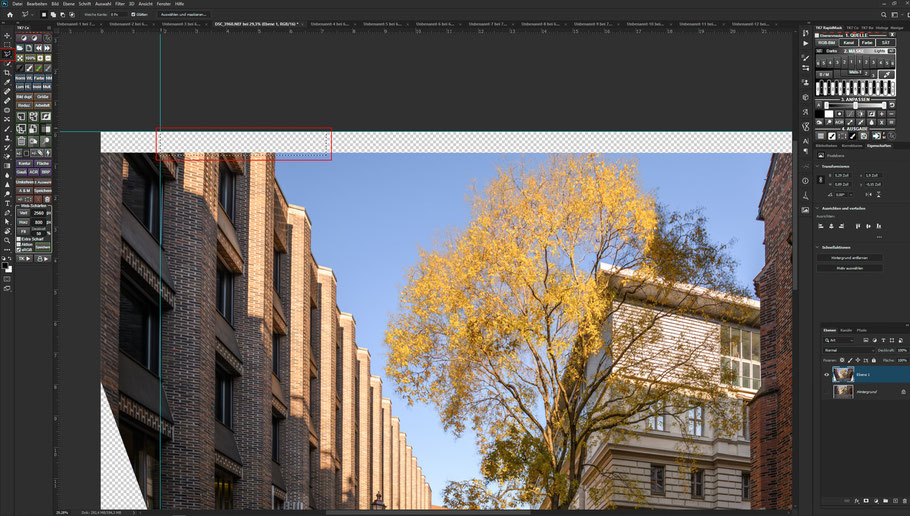The width and height of the screenshot is (910, 516).
Task: Open the layer filter type dropdown
Action: pos(839,340)
